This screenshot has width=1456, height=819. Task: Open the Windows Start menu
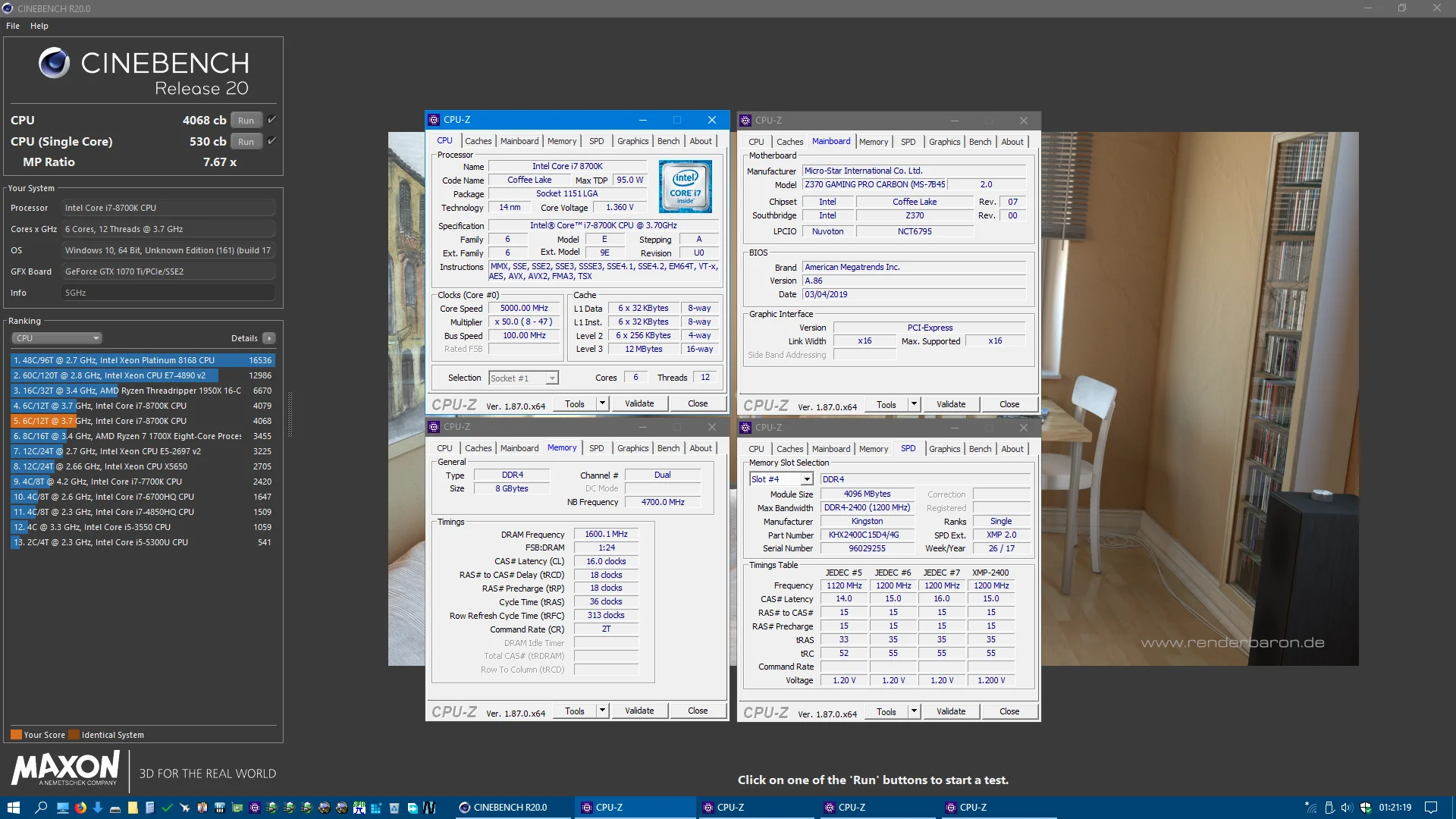pos(13,808)
